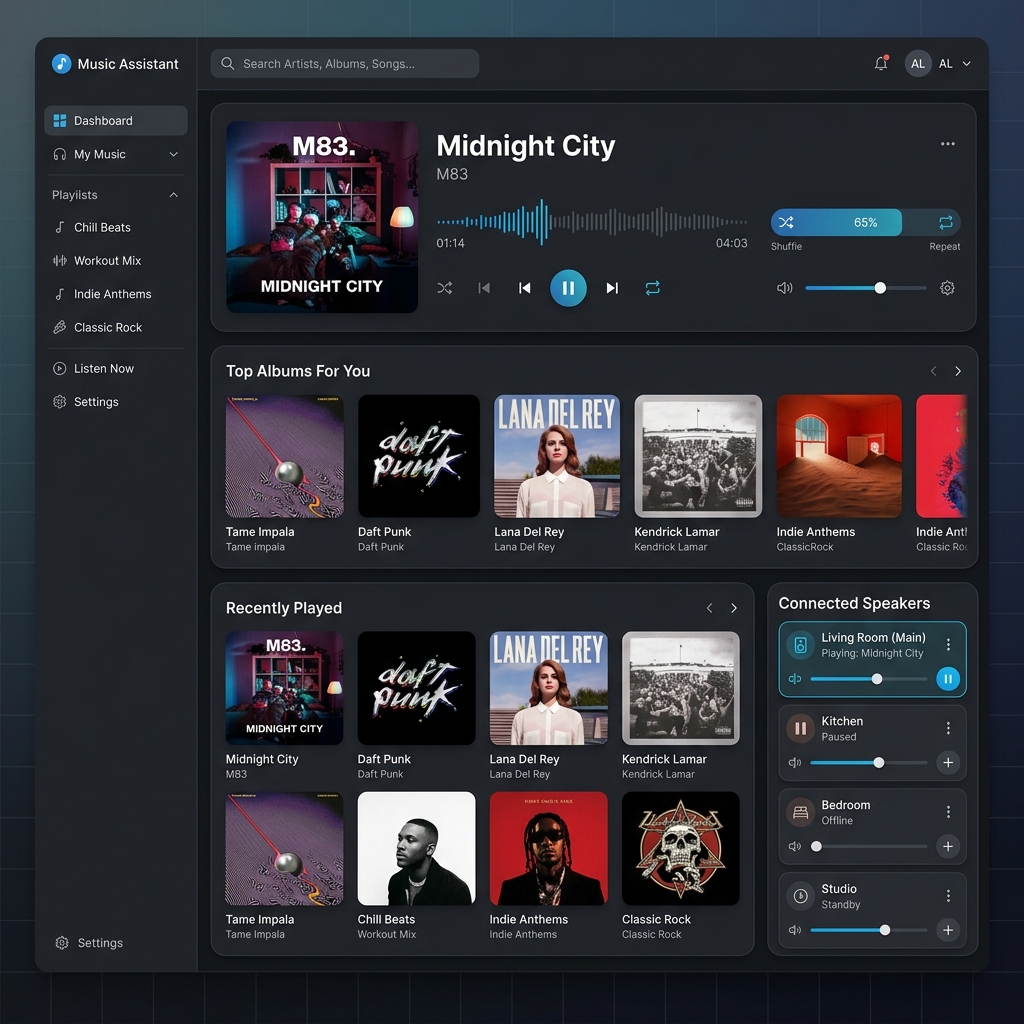Open Chill Beats cover in Recently Played
Viewport: 1024px width, 1024px height.
tap(417, 848)
